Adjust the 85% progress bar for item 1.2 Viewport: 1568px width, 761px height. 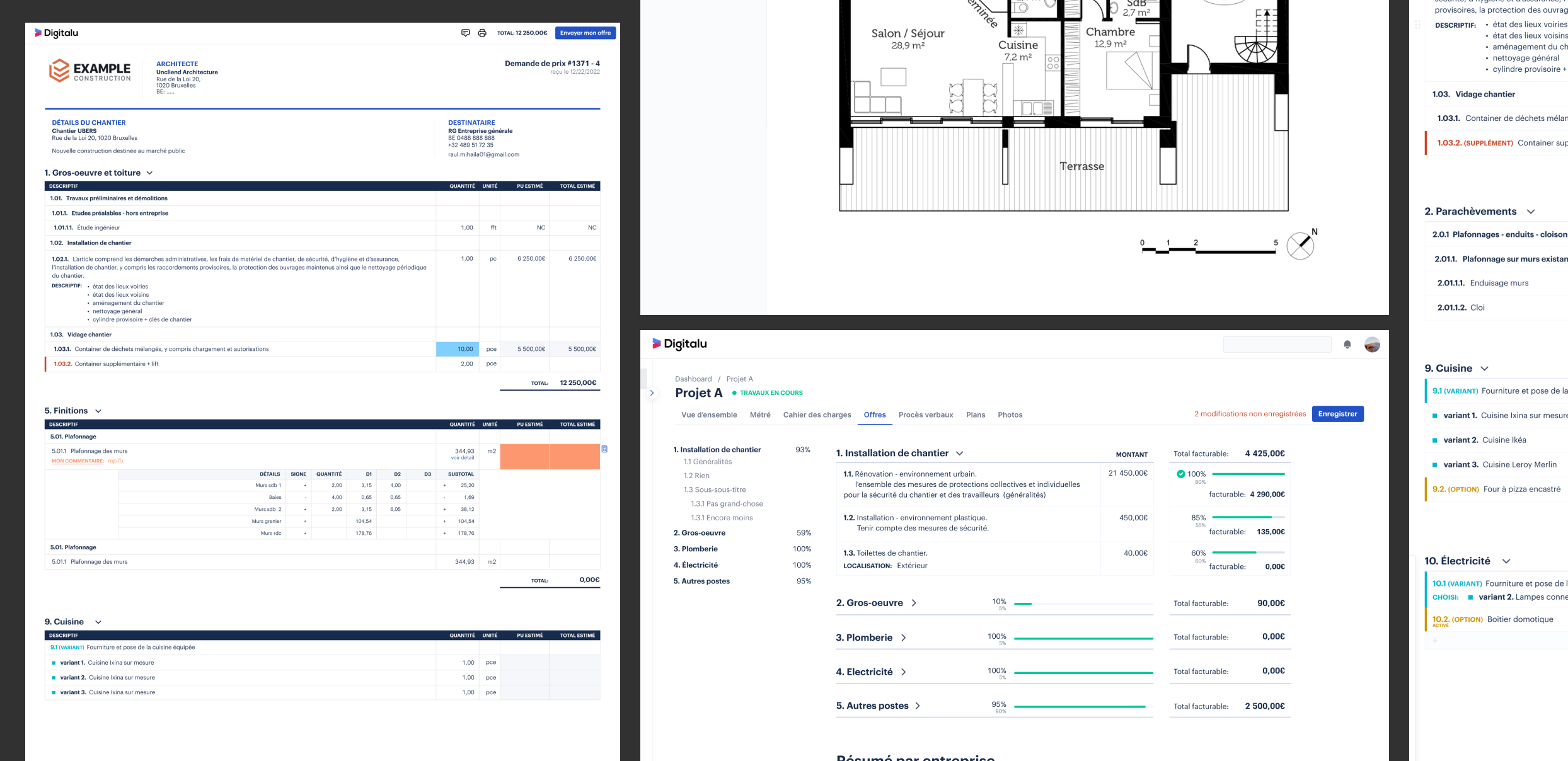pos(1248,517)
